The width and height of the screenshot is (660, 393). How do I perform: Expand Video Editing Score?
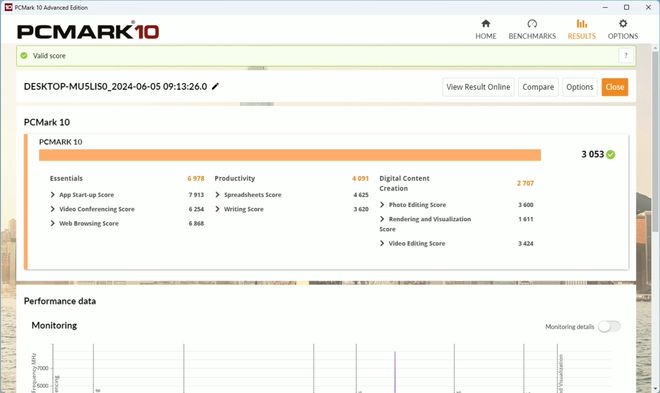[x=382, y=244]
